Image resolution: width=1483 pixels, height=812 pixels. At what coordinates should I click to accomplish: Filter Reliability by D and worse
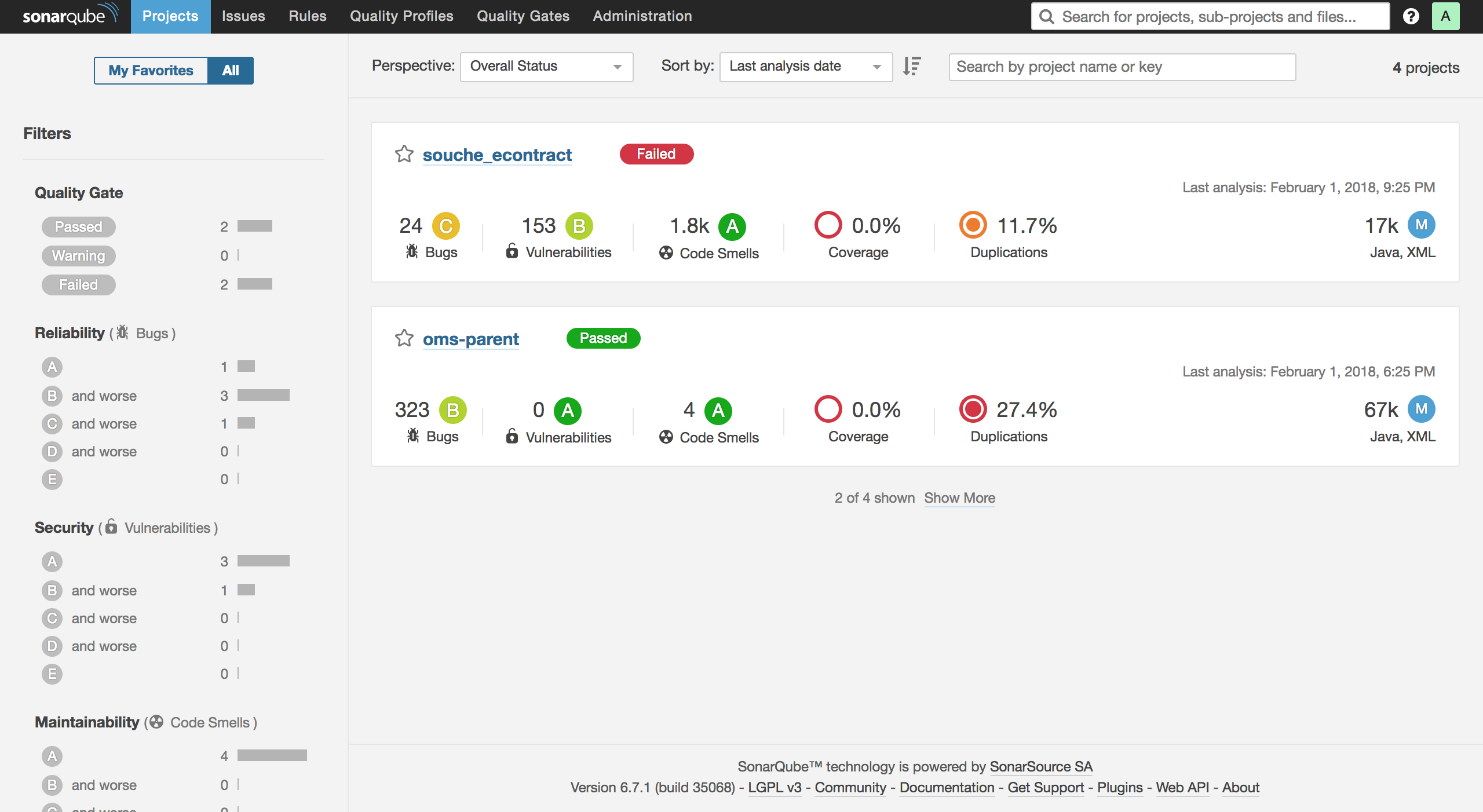pyautogui.click(x=89, y=451)
